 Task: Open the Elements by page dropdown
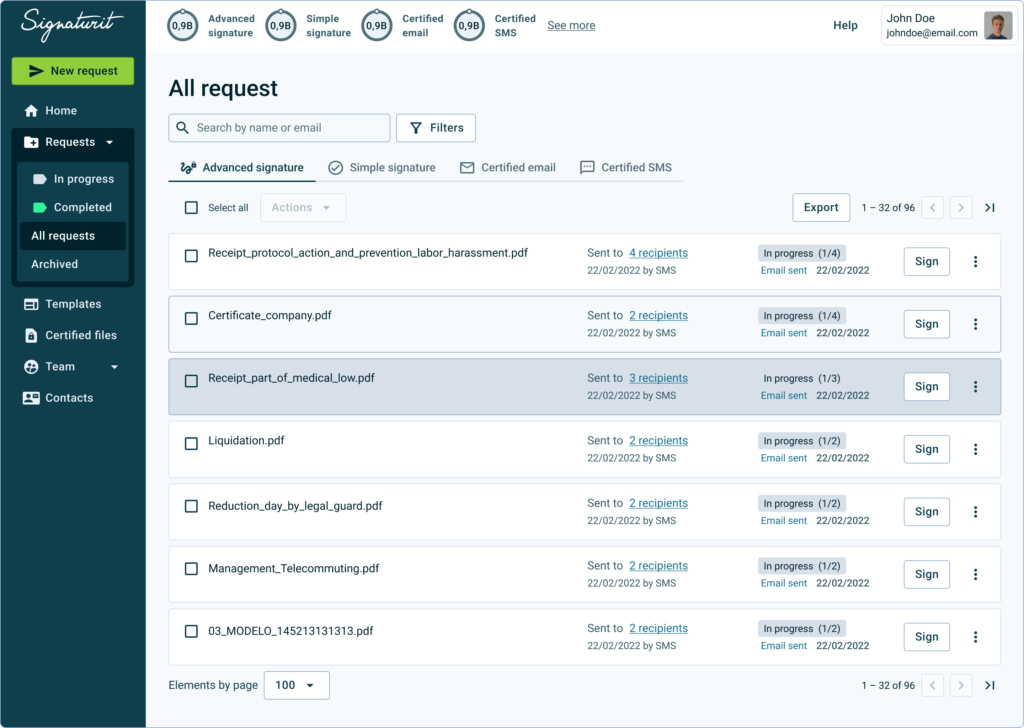point(296,685)
